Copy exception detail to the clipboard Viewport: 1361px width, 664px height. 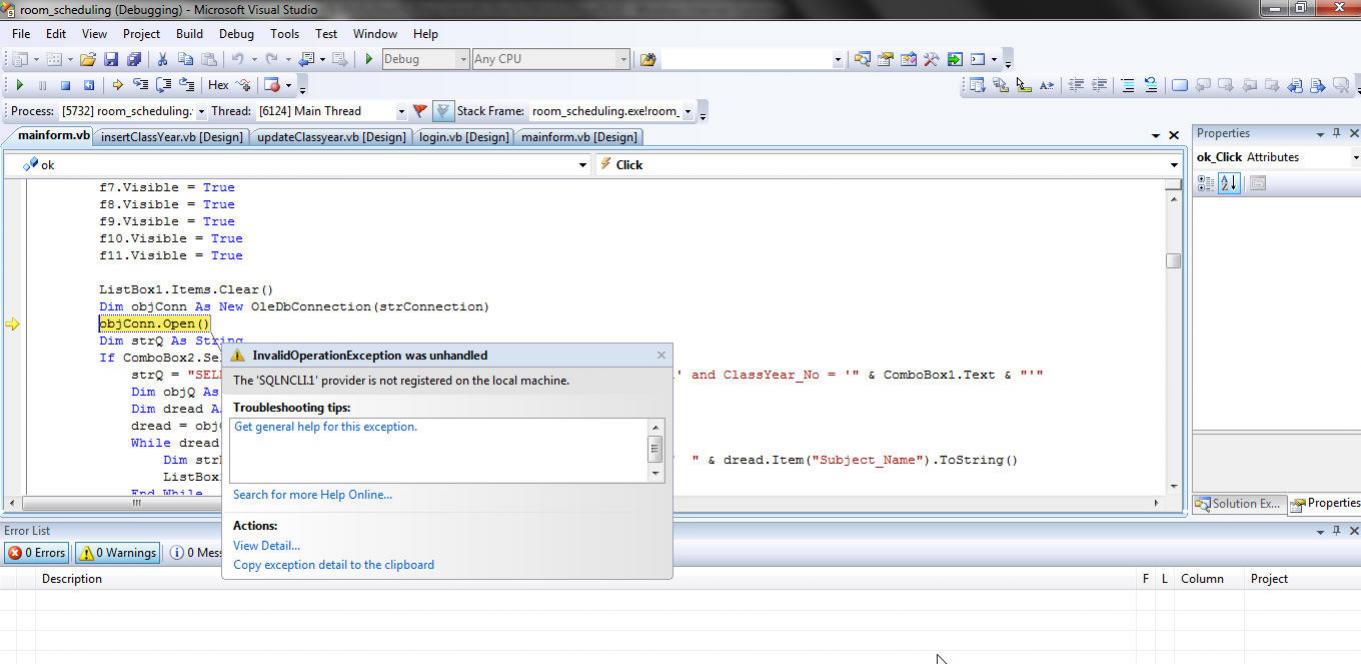coord(333,564)
